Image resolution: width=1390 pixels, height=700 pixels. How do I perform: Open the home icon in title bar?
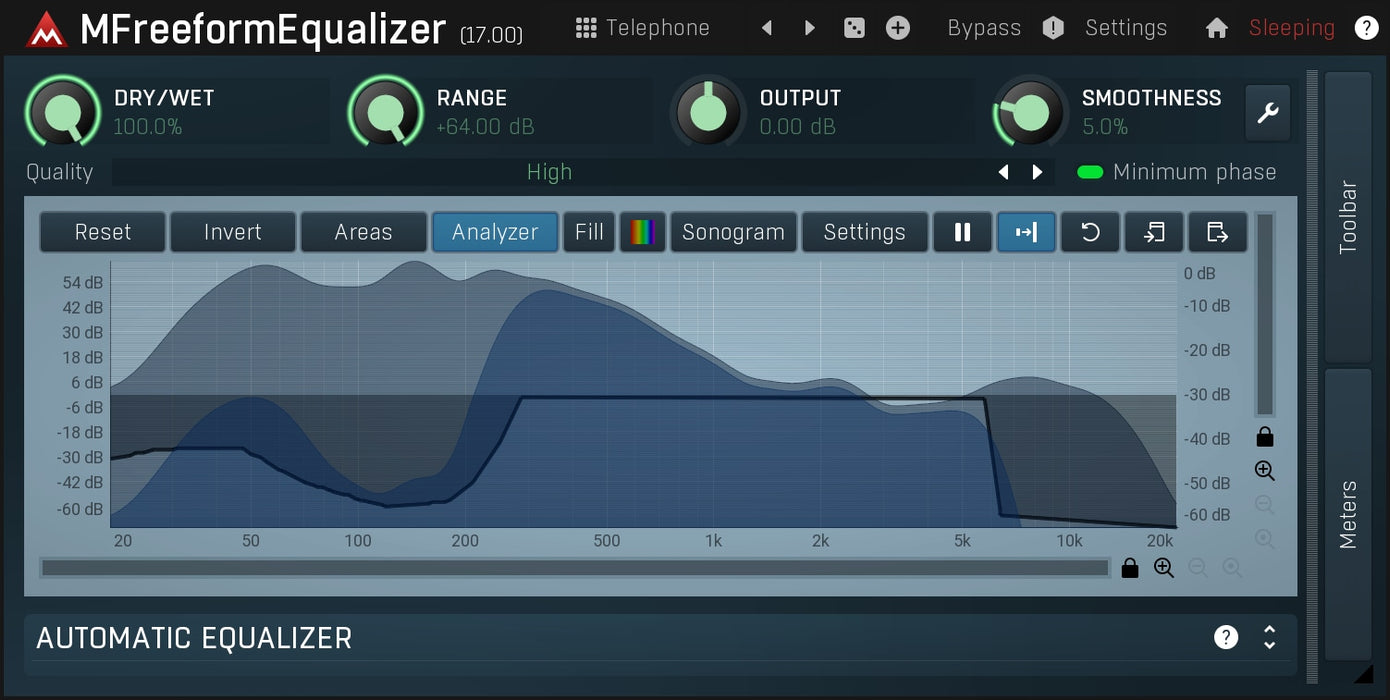click(x=1216, y=28)
